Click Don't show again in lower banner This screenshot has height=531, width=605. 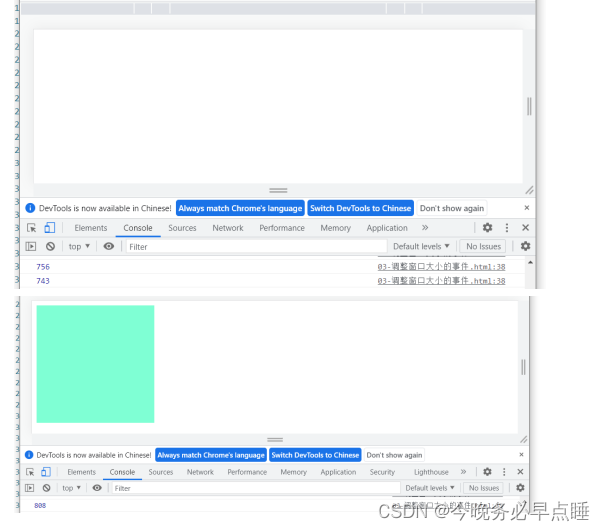[x=394, y=455]
